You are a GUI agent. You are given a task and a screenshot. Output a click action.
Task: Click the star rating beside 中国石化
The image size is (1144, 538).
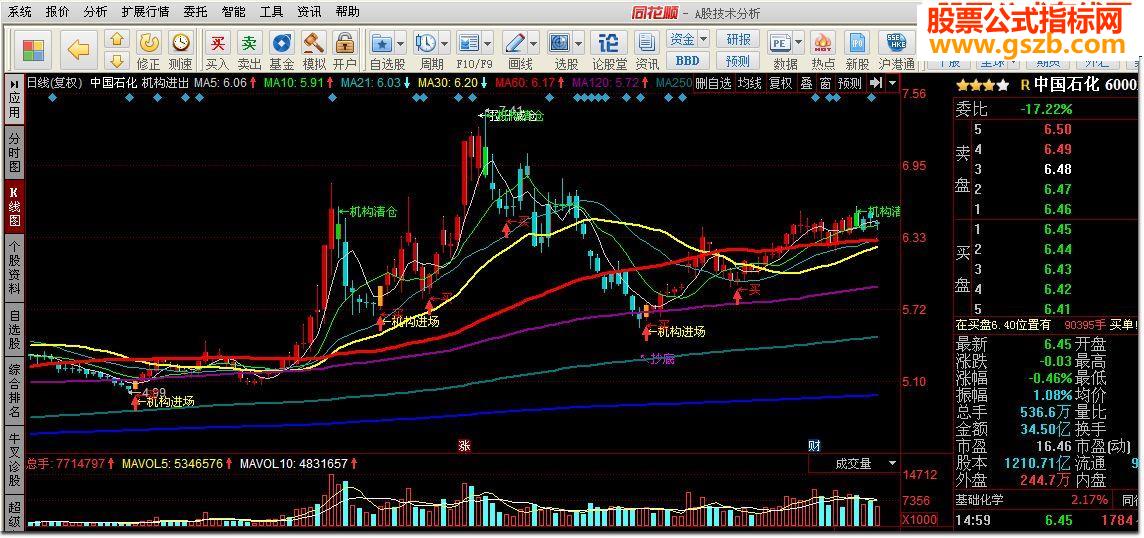pyautogui.click(x=984, y=85)
